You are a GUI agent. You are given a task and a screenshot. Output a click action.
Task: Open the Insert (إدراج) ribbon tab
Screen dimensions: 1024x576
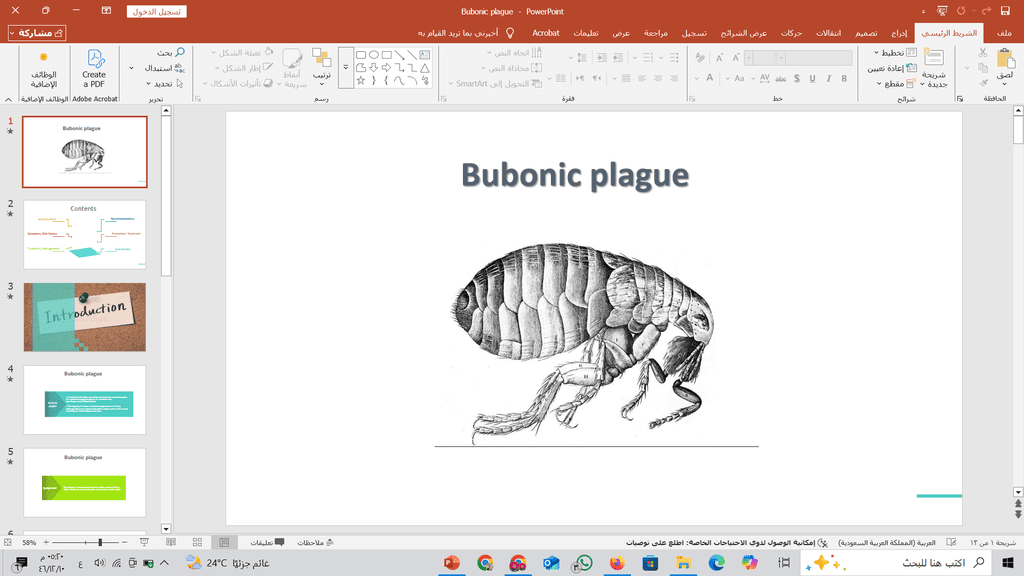point(898,33)
